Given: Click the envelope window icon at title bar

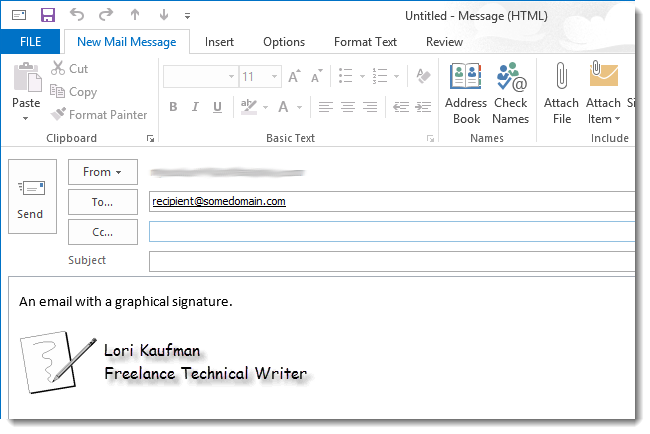Looking at the screenshot, I should tap(19, 15).
